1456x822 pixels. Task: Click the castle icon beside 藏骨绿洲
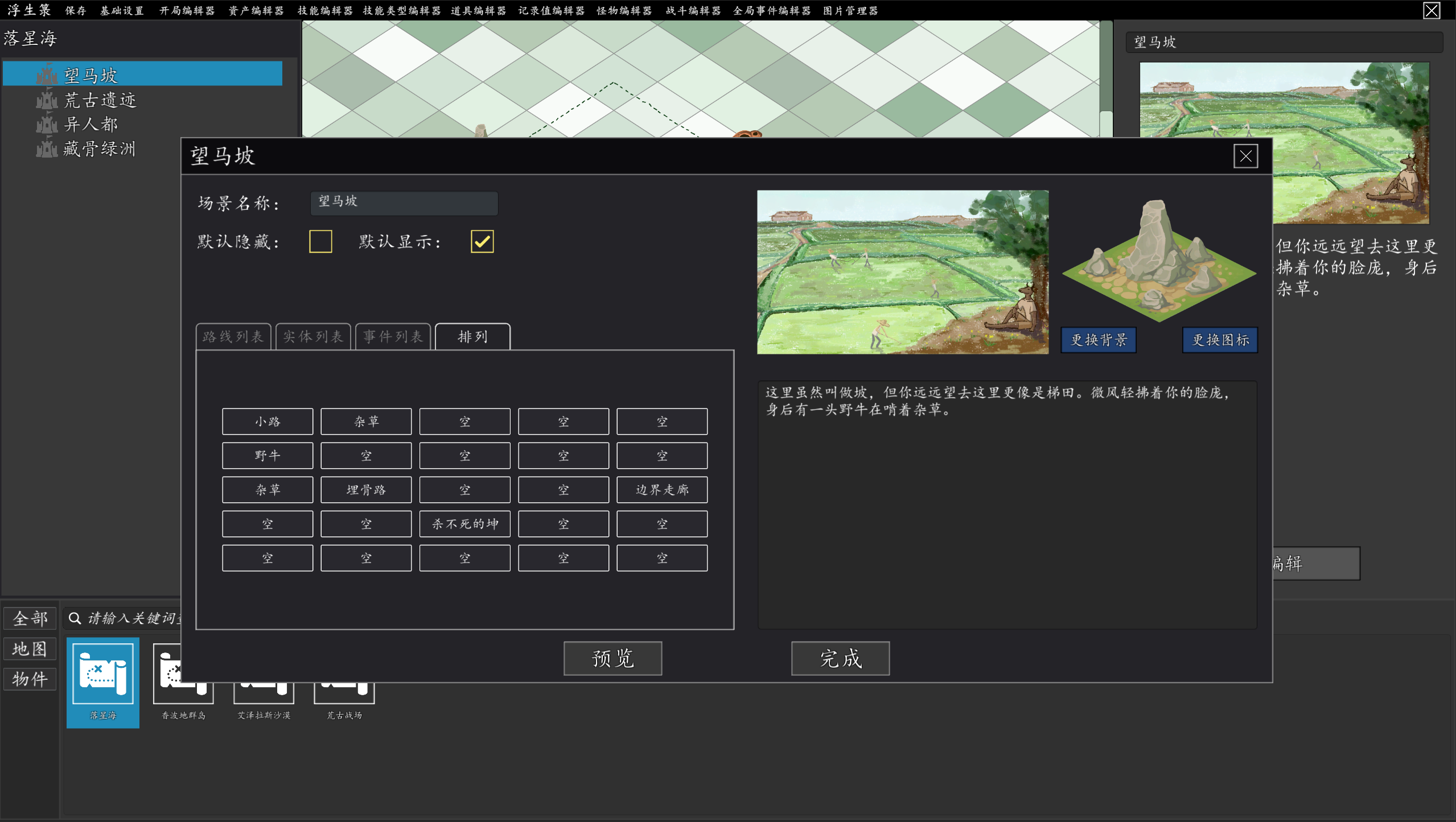47,148
